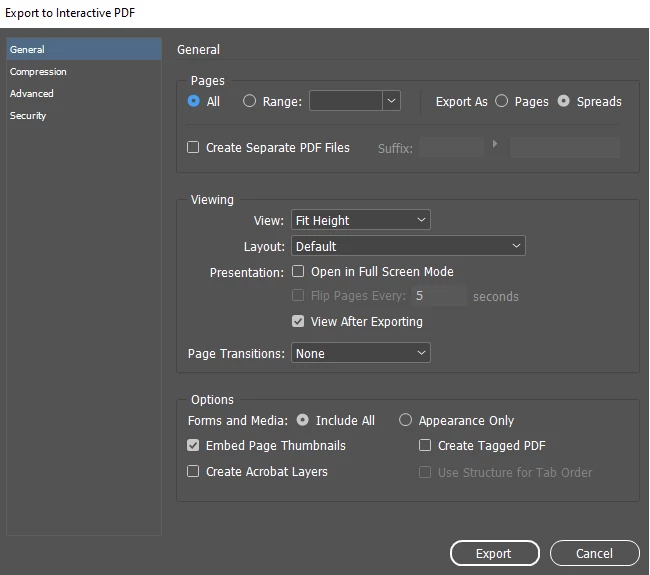The width and height of the screenshot is (650, 575).
Task: Open the Layout dropdown showing Default
Action: click(408, 246)
